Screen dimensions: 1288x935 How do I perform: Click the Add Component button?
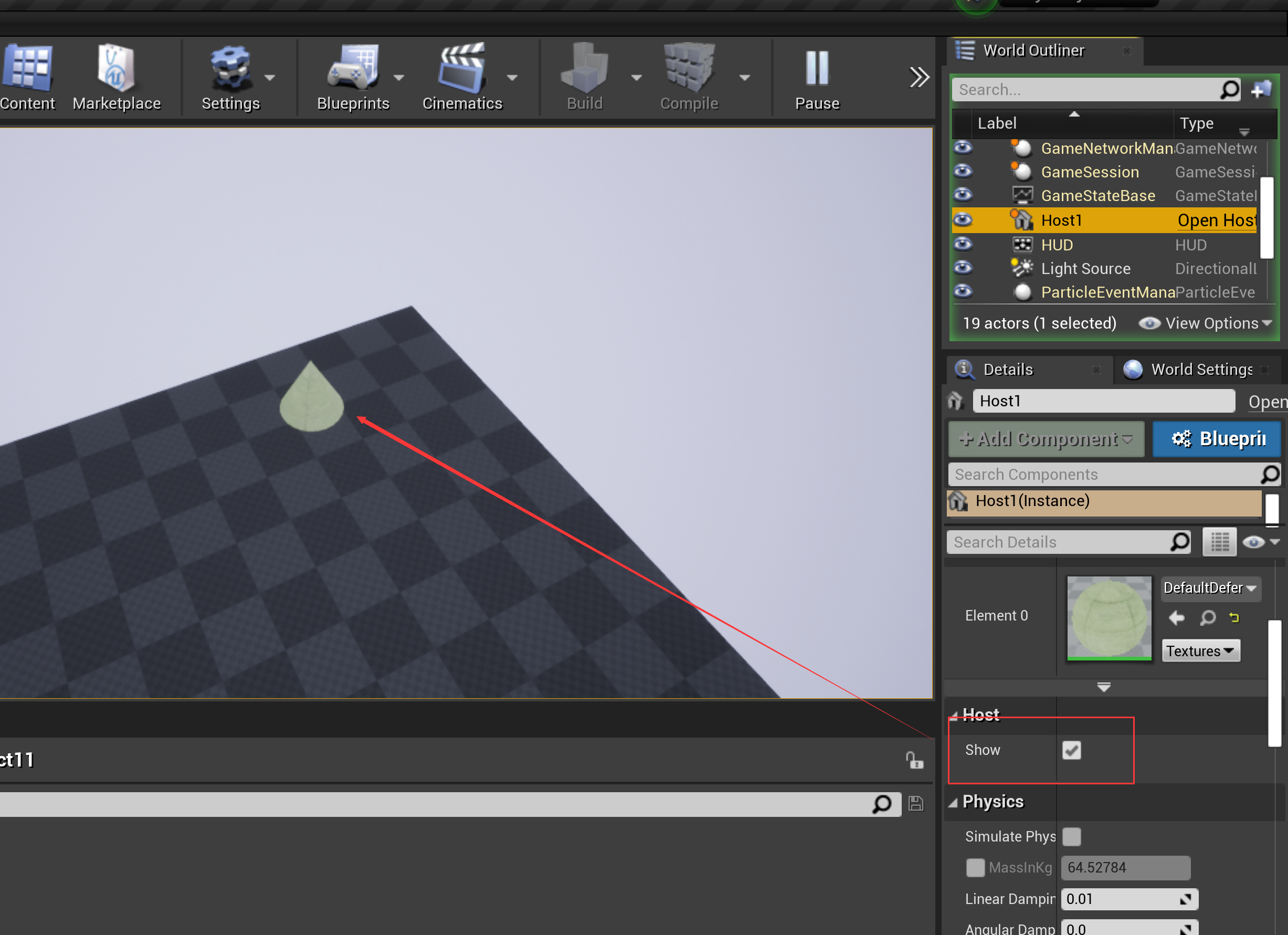[x=1046, y=439]
